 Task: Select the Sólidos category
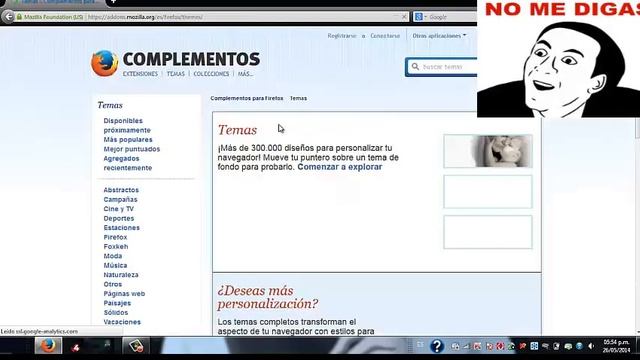(116, 312)
